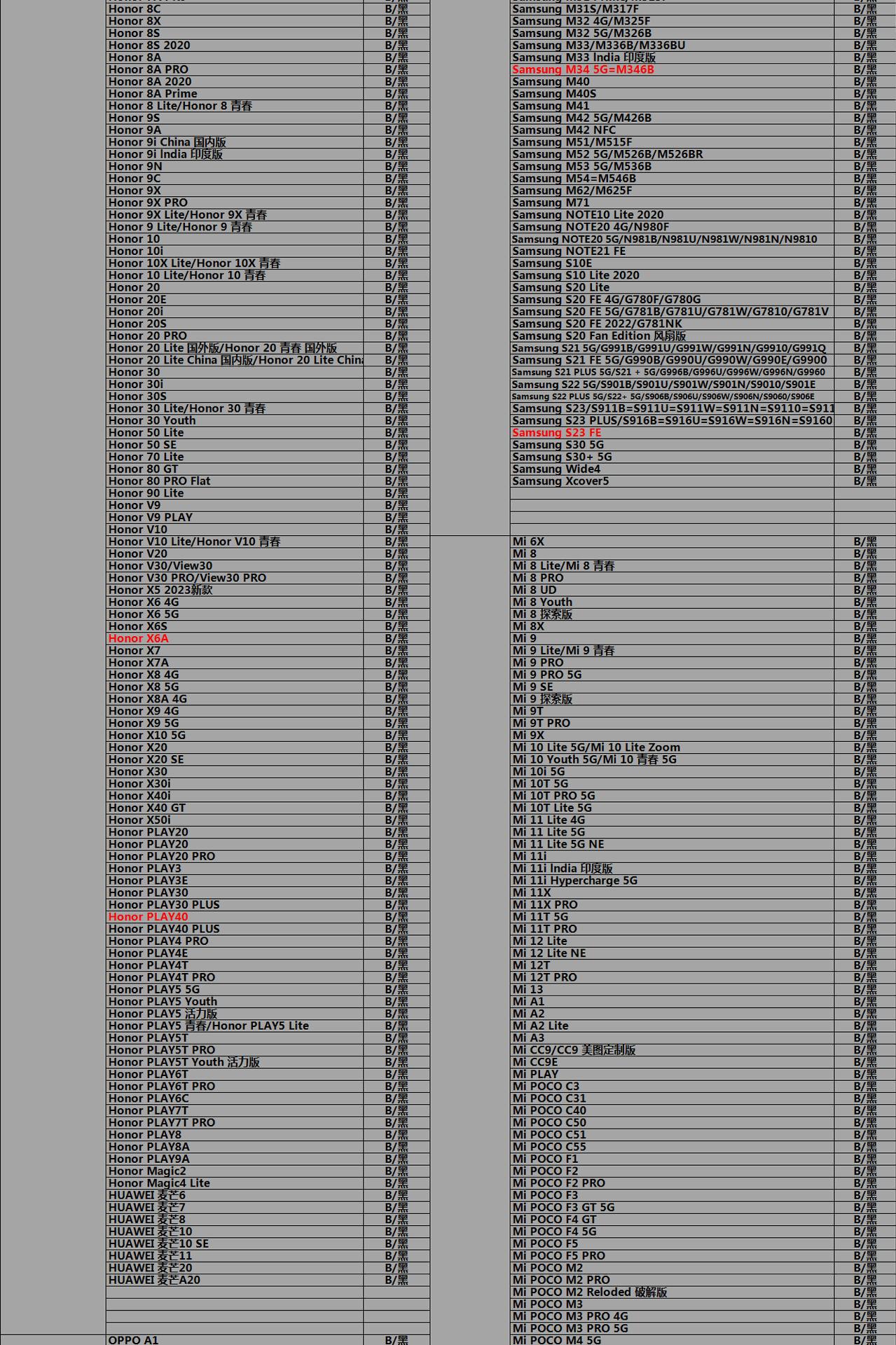The width and height of the screenshot is (896, 1345).
Task: Select the Honor X5 2023新款 cell
Action: click(x=160, y=590)
